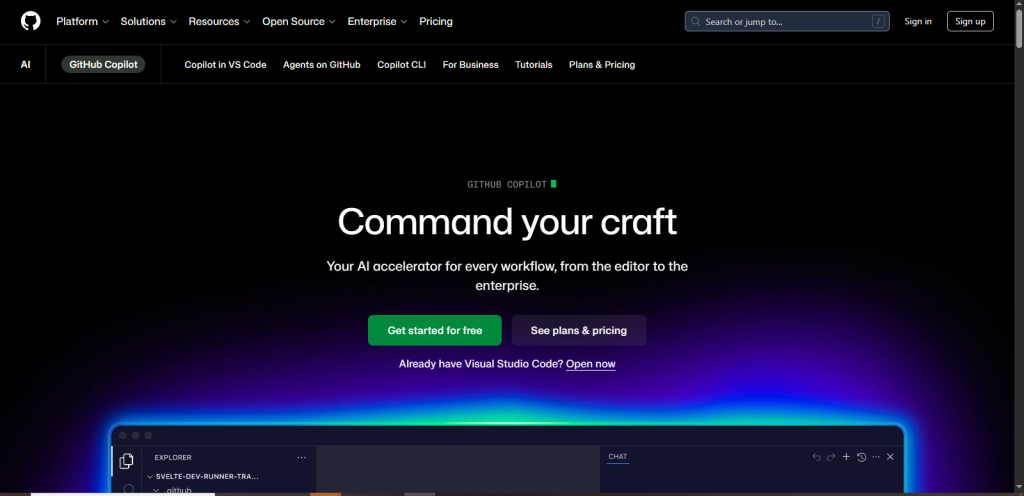
Task: Select the Explorer files icon in editor
Action: click(126, 461)
